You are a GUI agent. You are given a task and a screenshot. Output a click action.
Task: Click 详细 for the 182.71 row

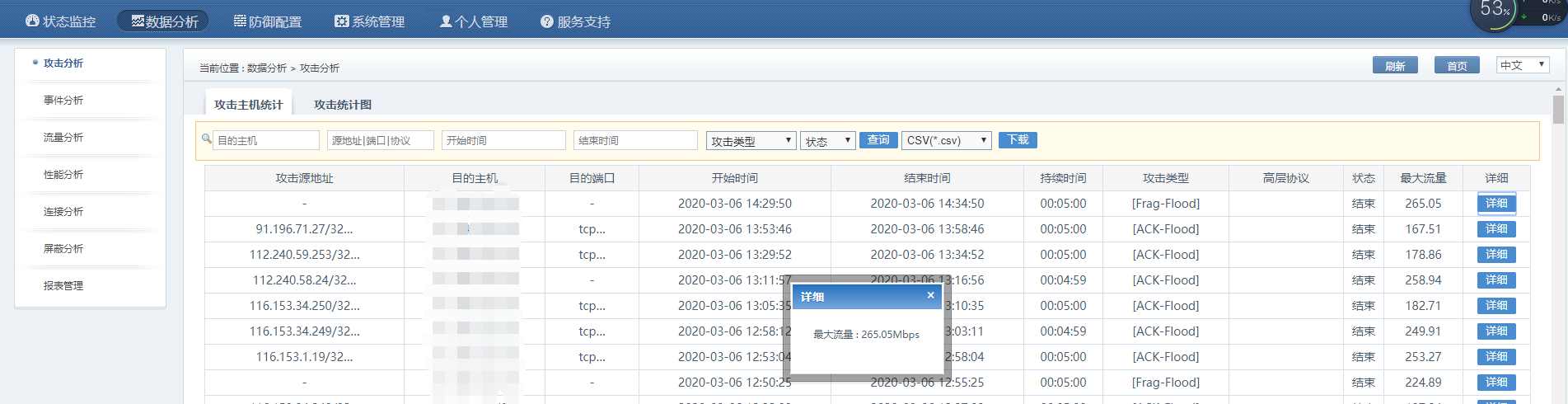[x=1496, y=306]
